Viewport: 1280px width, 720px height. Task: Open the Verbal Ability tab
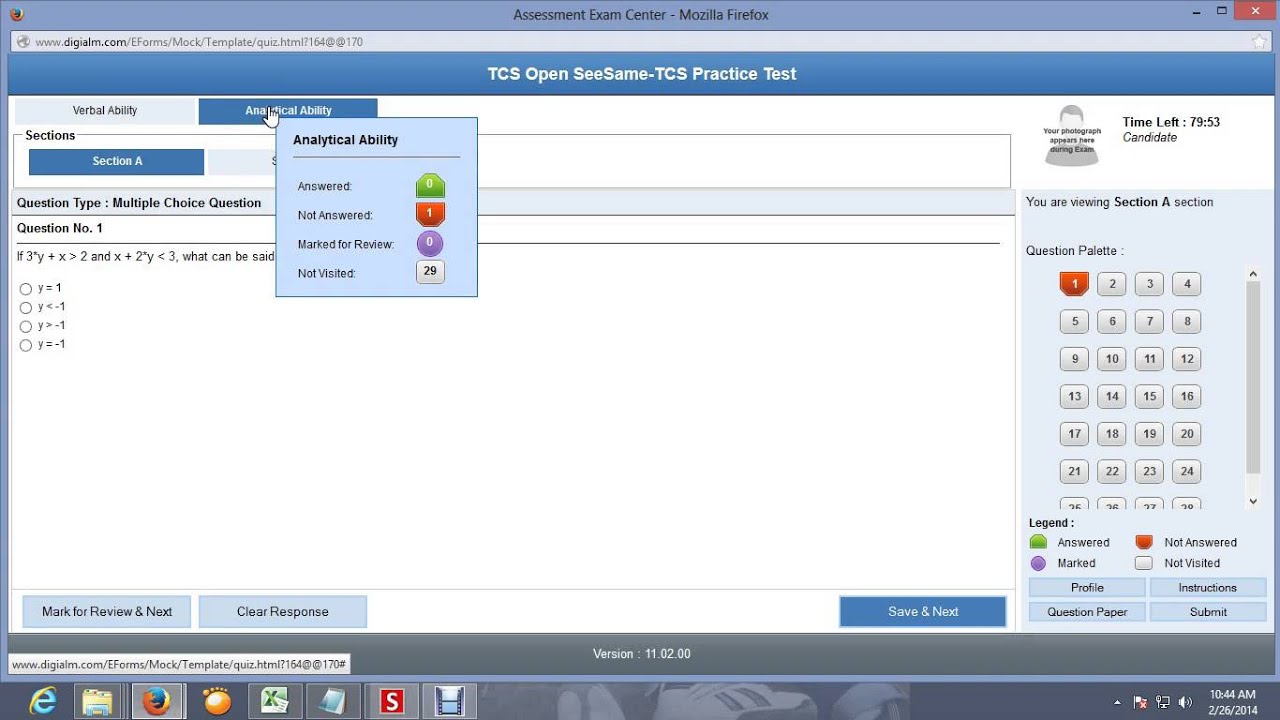click(105, 111)
